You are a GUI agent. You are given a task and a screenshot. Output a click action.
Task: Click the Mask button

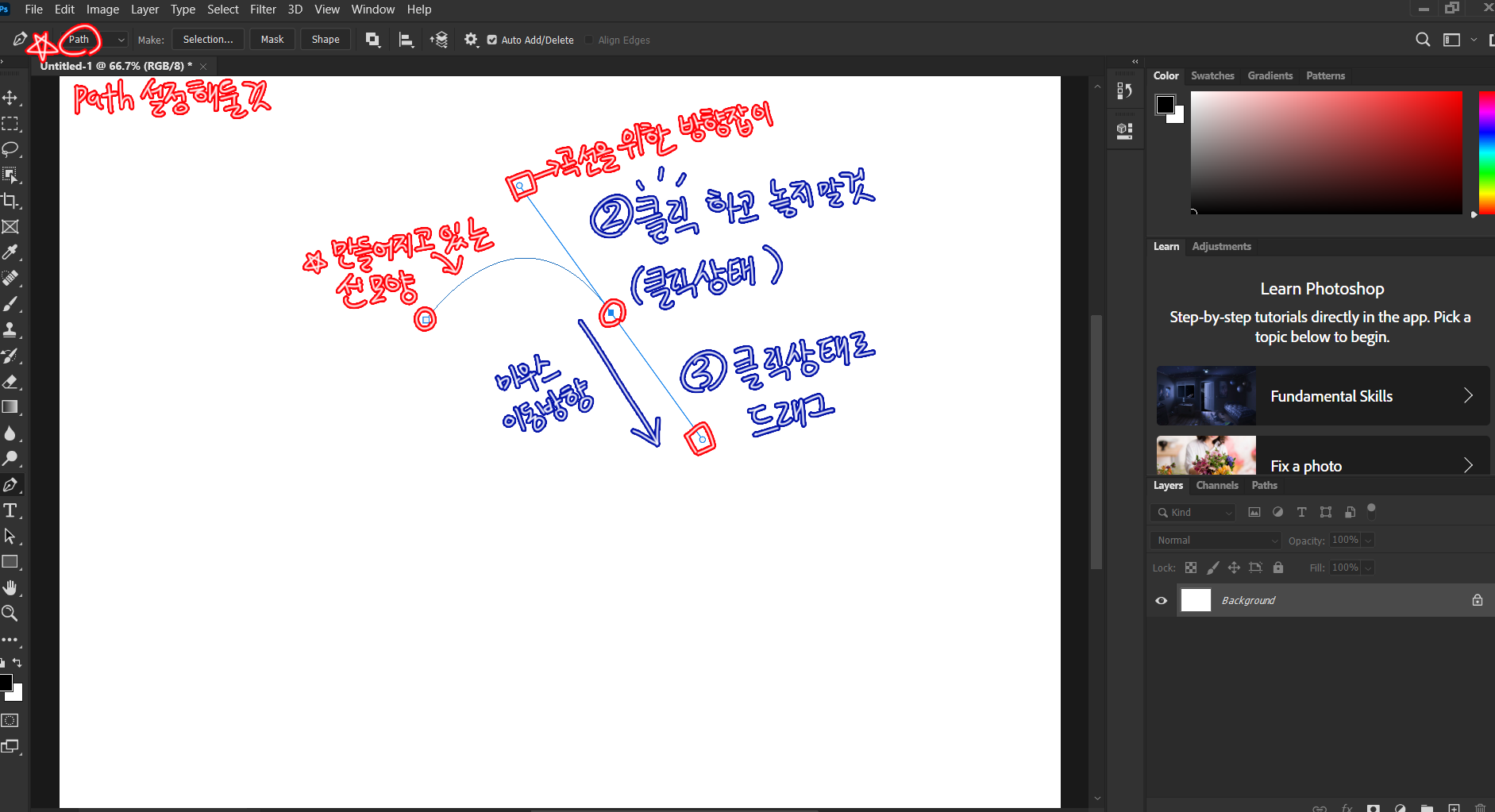272,40
